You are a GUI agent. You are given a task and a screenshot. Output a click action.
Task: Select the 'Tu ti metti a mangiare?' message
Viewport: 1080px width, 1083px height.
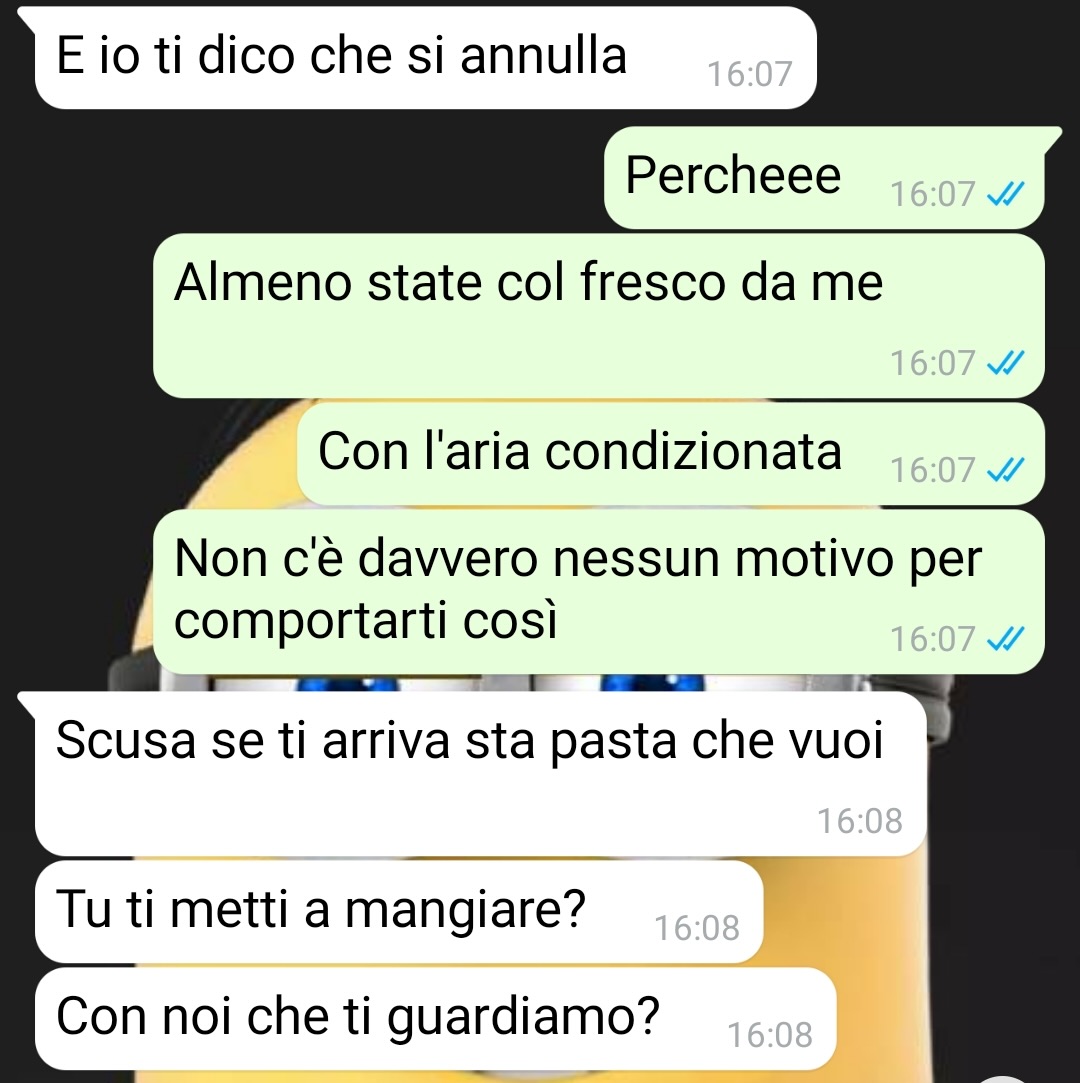pos(399,912)
